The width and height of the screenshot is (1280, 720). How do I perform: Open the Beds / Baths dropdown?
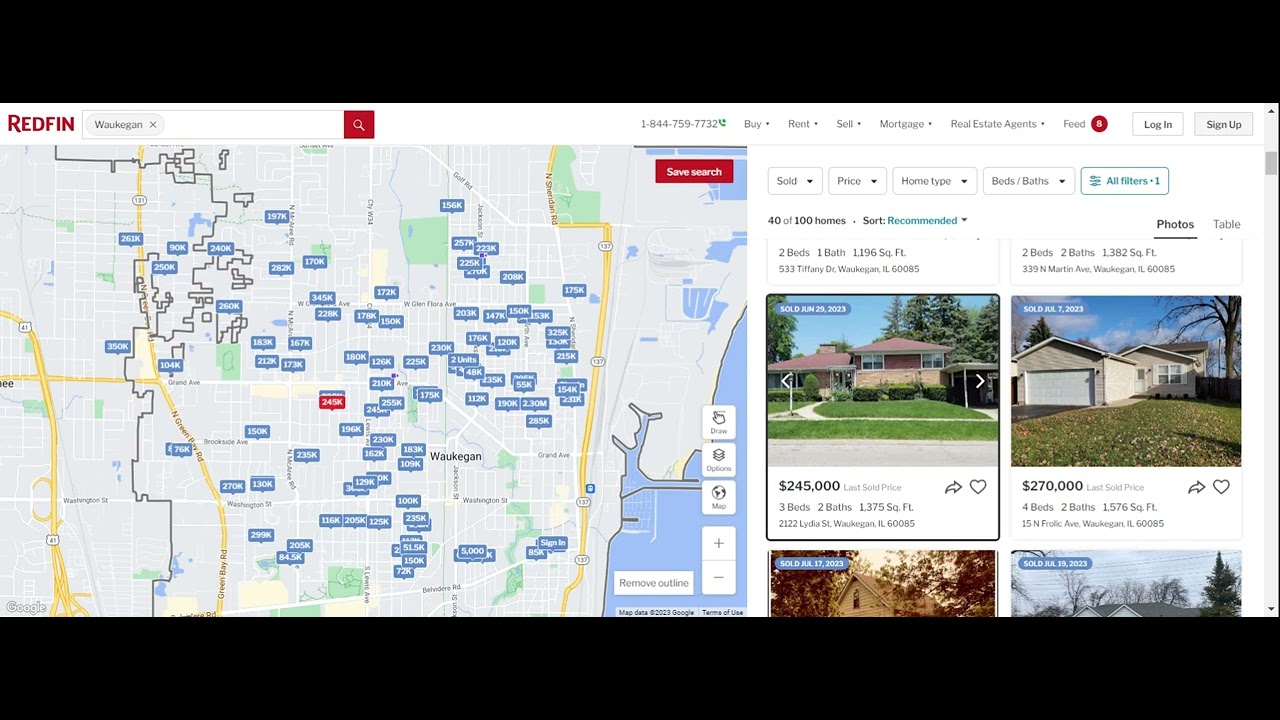tap(1028, 181)
